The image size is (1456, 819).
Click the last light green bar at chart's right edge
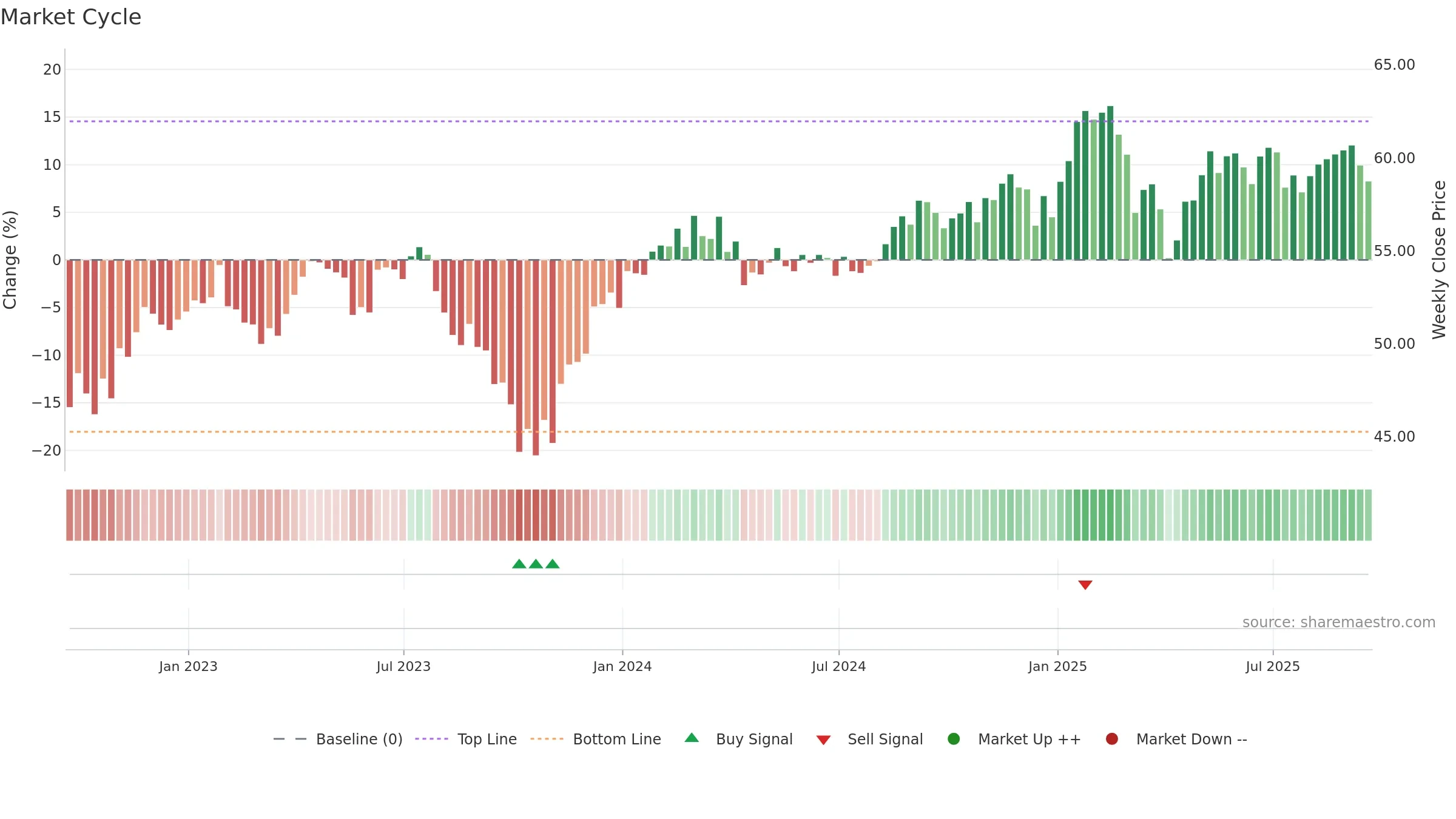[x=1369, y=220]
